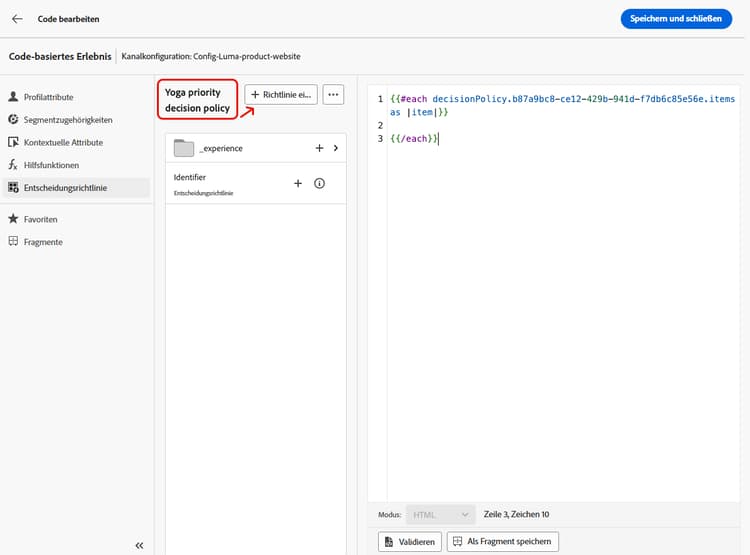This screenshot has width=750, height=555.
Task: Click the Profilattribute person icon
Action: click(13, 97)
